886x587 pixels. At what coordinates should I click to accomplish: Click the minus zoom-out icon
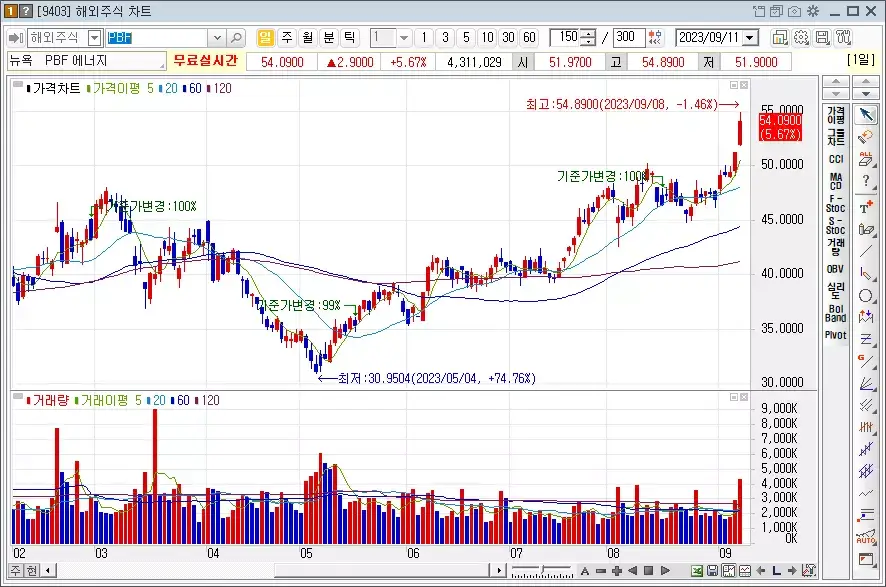click(x=601, y=571)
